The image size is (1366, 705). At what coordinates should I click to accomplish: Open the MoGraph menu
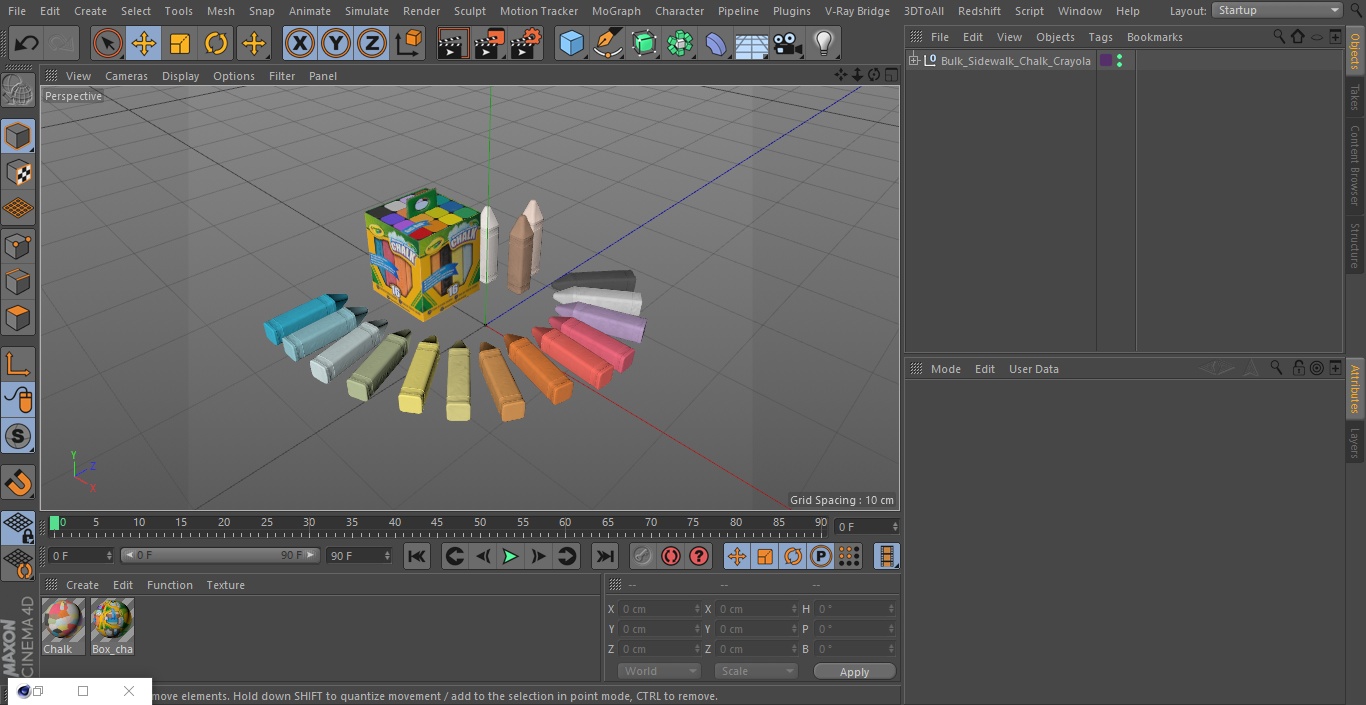click(x=616, y=11)
